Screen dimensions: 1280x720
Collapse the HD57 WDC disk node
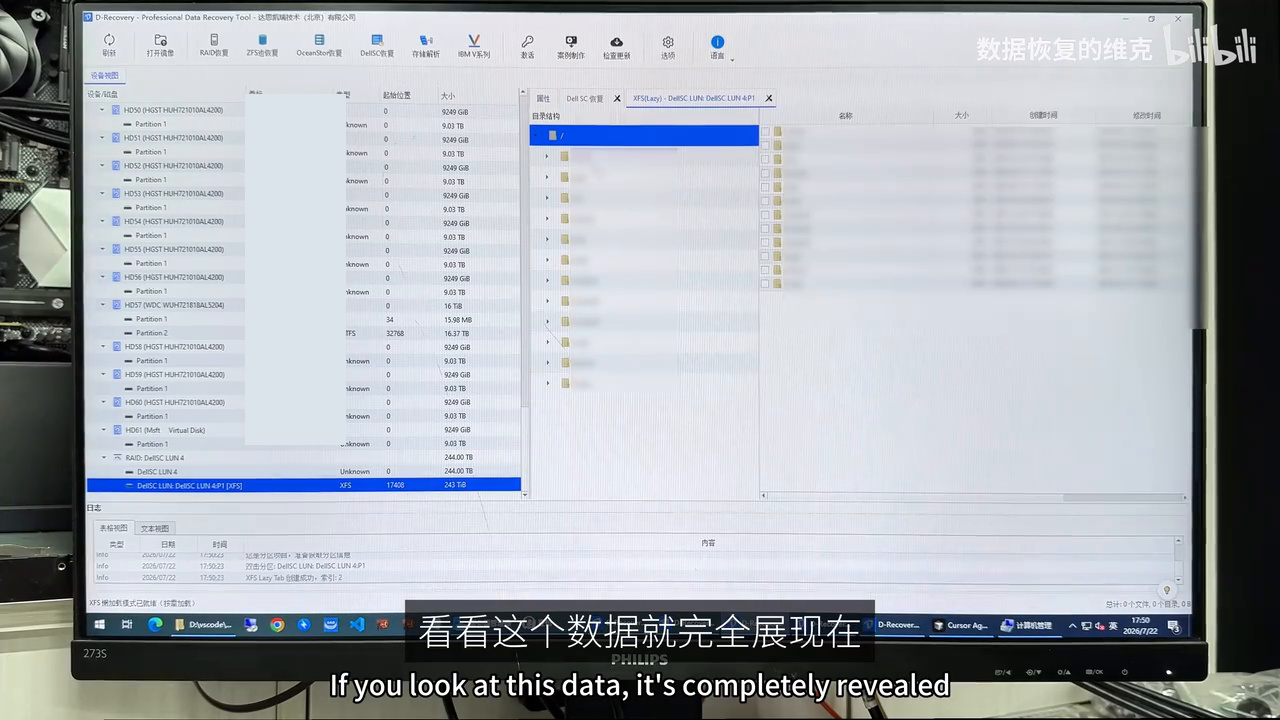pyautogui.click(x=102, y=305)
